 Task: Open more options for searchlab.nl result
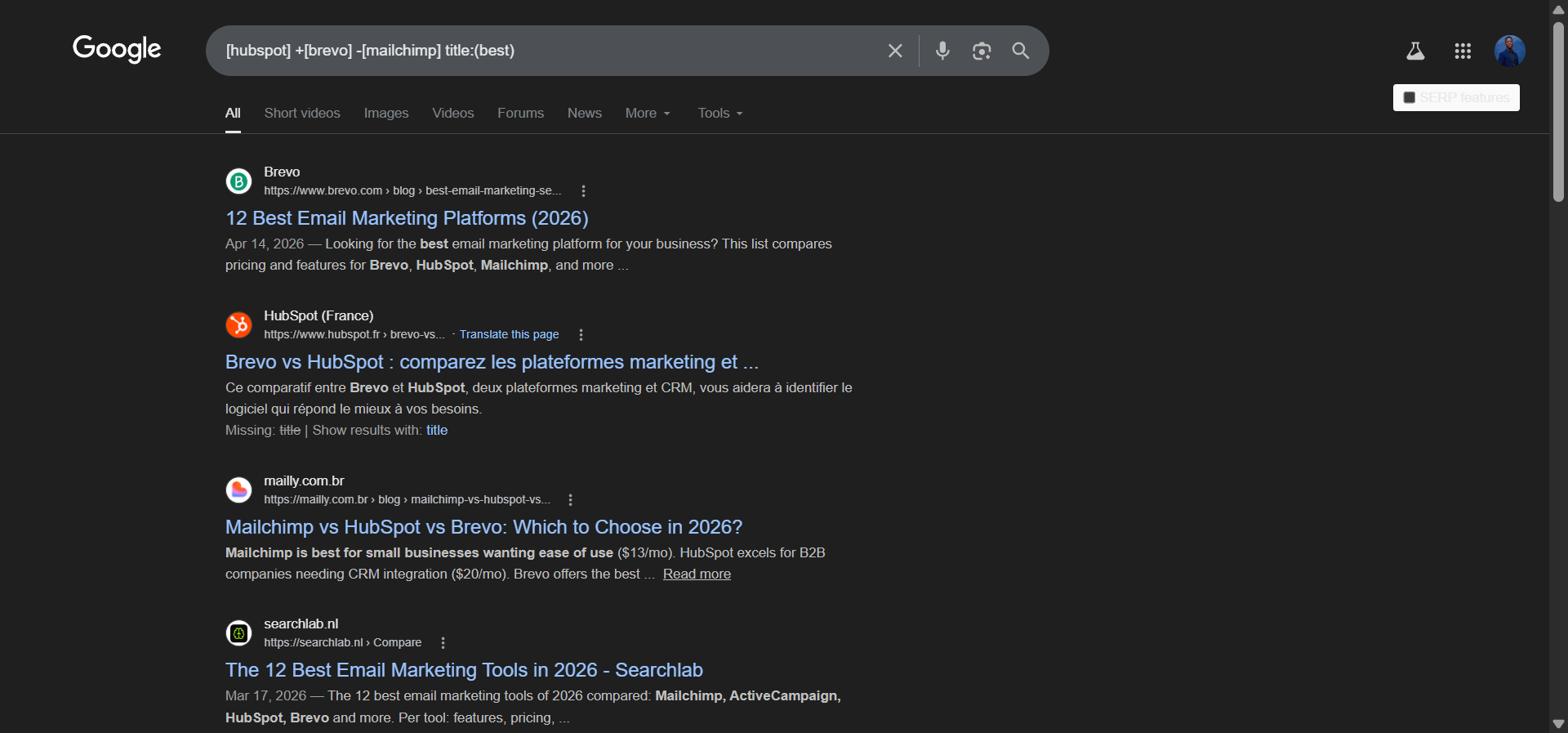[x=443, y=643]
